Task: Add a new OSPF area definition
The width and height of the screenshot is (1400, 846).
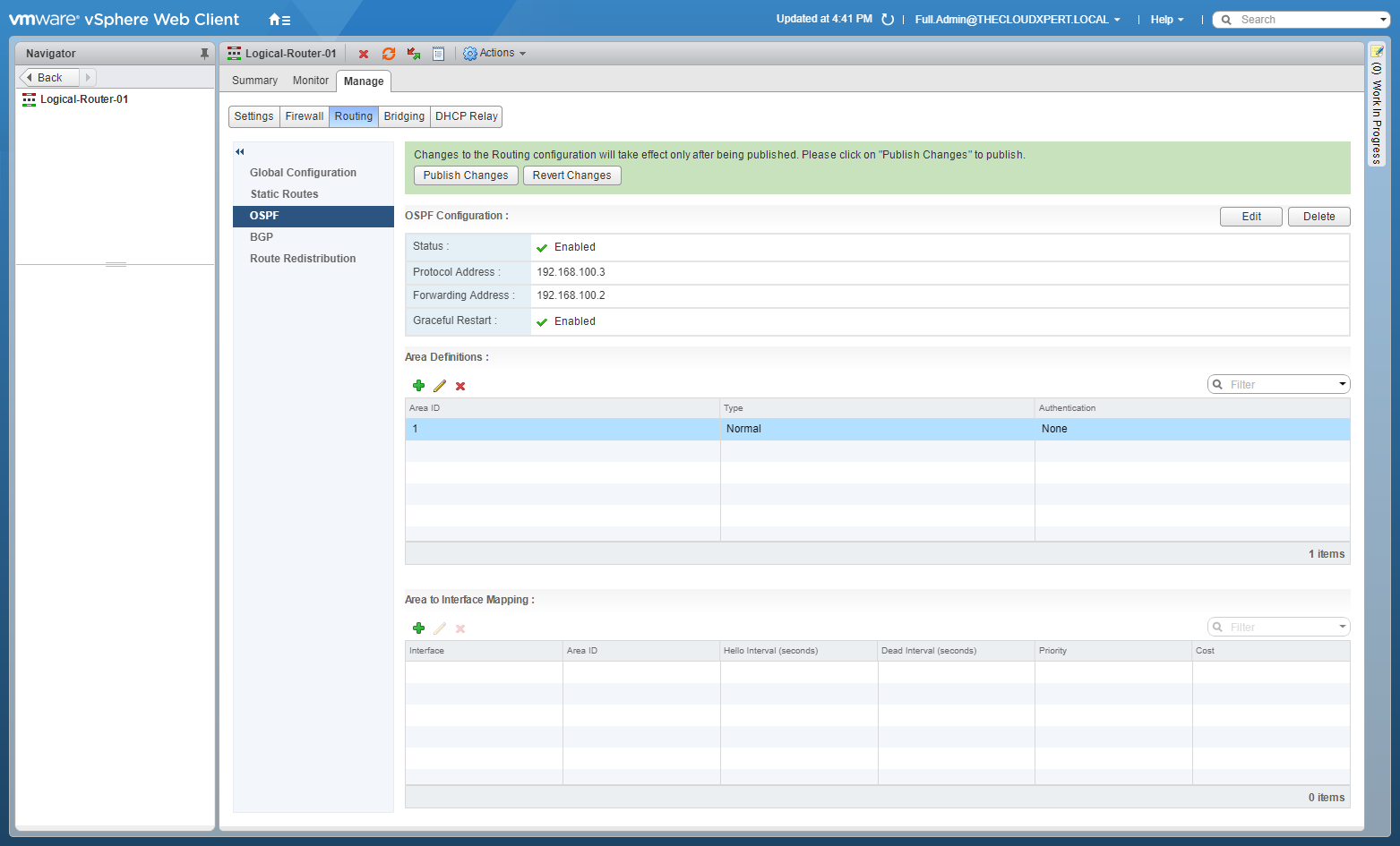Action: (x=418, y=386)
